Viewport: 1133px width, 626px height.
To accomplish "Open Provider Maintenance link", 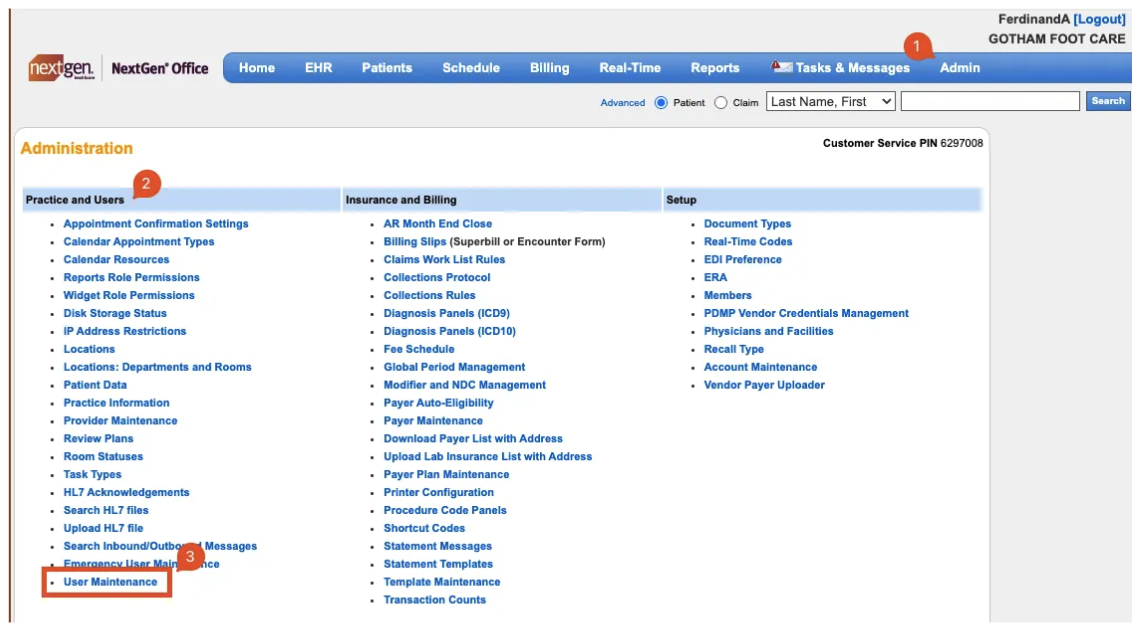I will click(x=120, y=421).
